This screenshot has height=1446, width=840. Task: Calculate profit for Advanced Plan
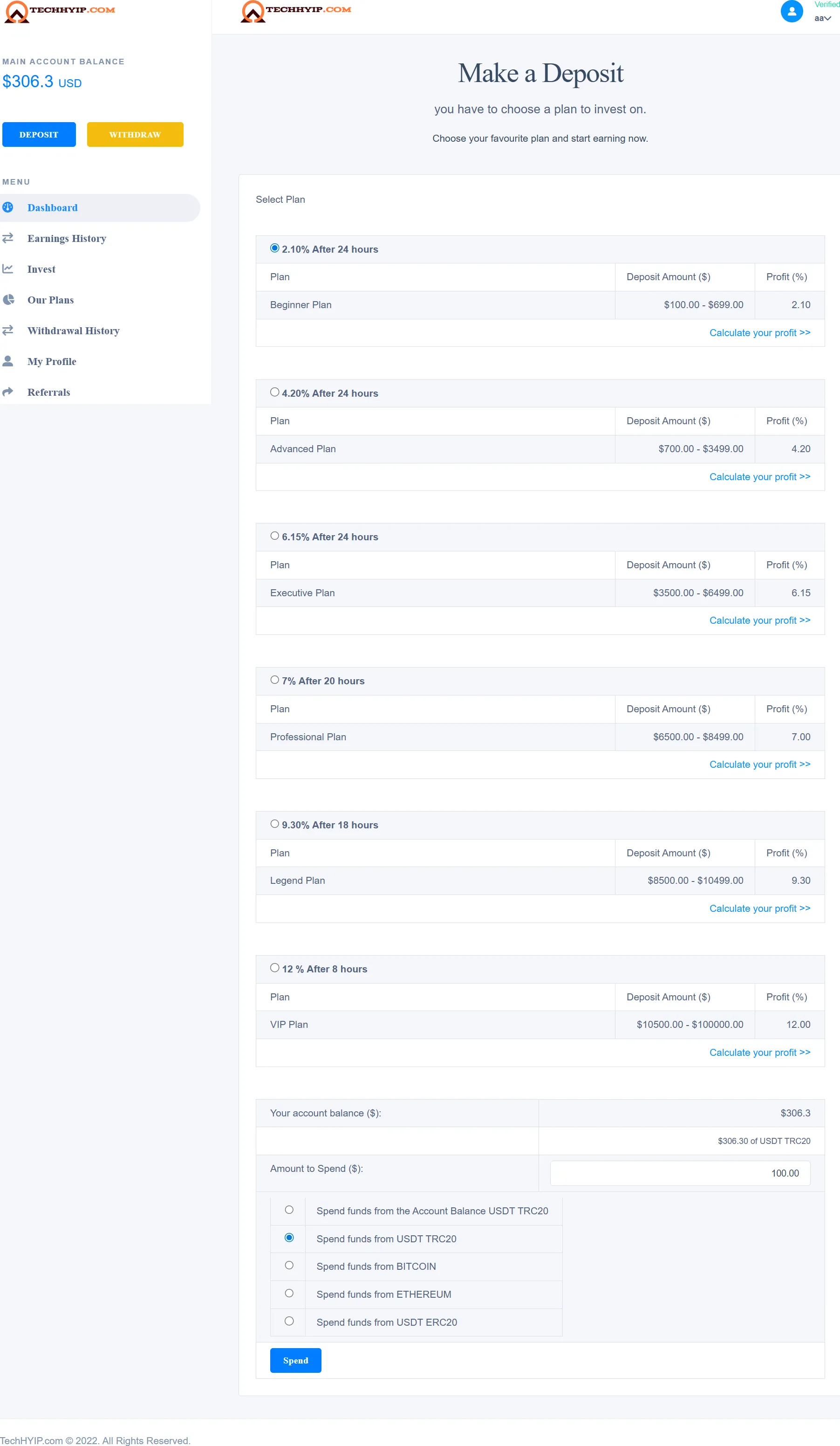tap(760, 477)
